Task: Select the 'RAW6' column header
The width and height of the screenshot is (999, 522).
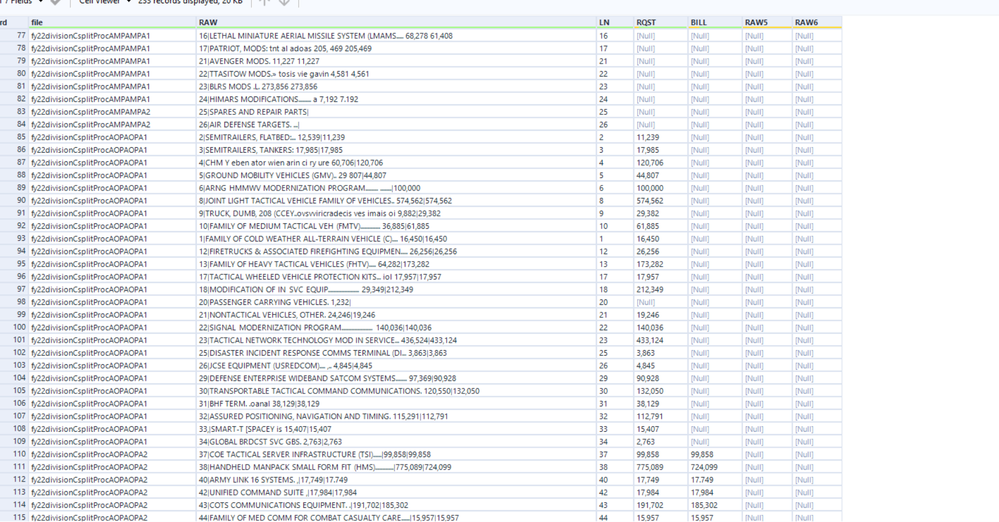Action: pos(817,22)
